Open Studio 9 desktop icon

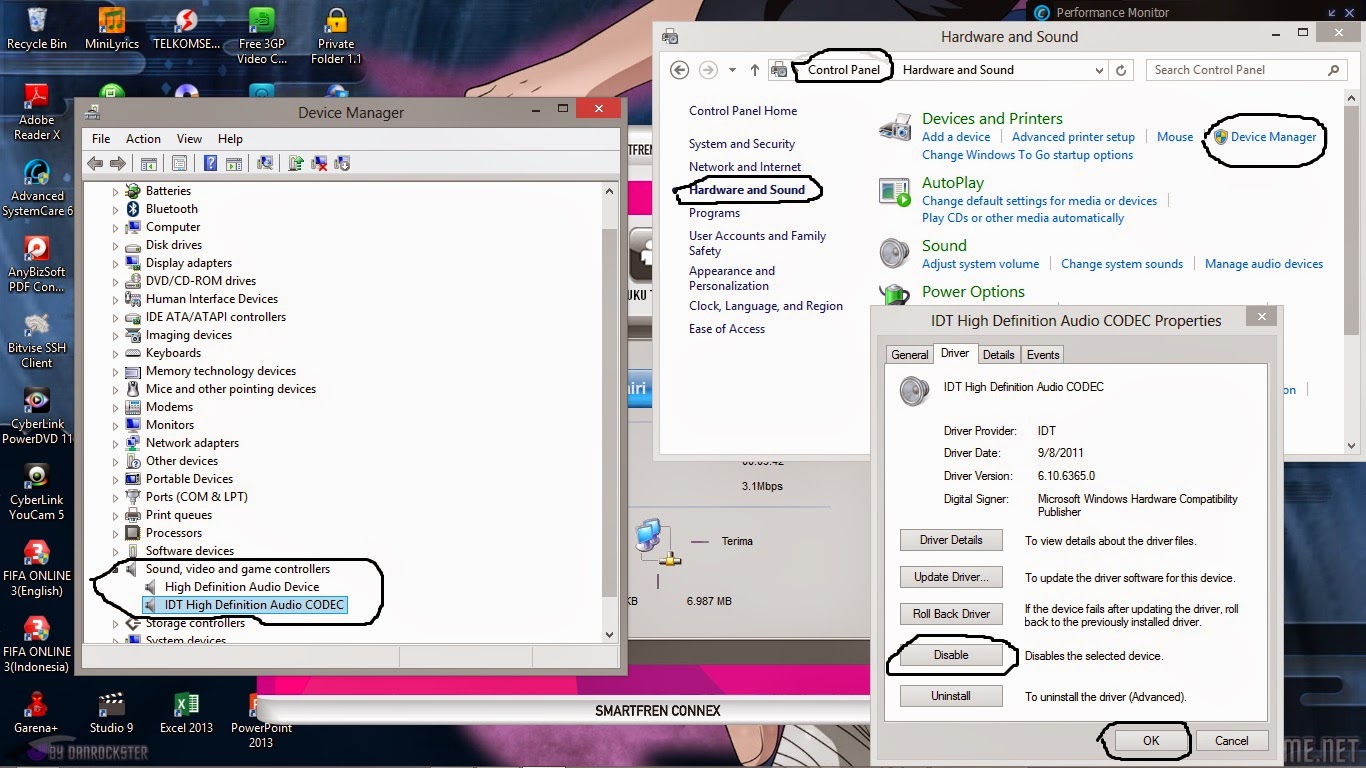click(x=112, y=712)
